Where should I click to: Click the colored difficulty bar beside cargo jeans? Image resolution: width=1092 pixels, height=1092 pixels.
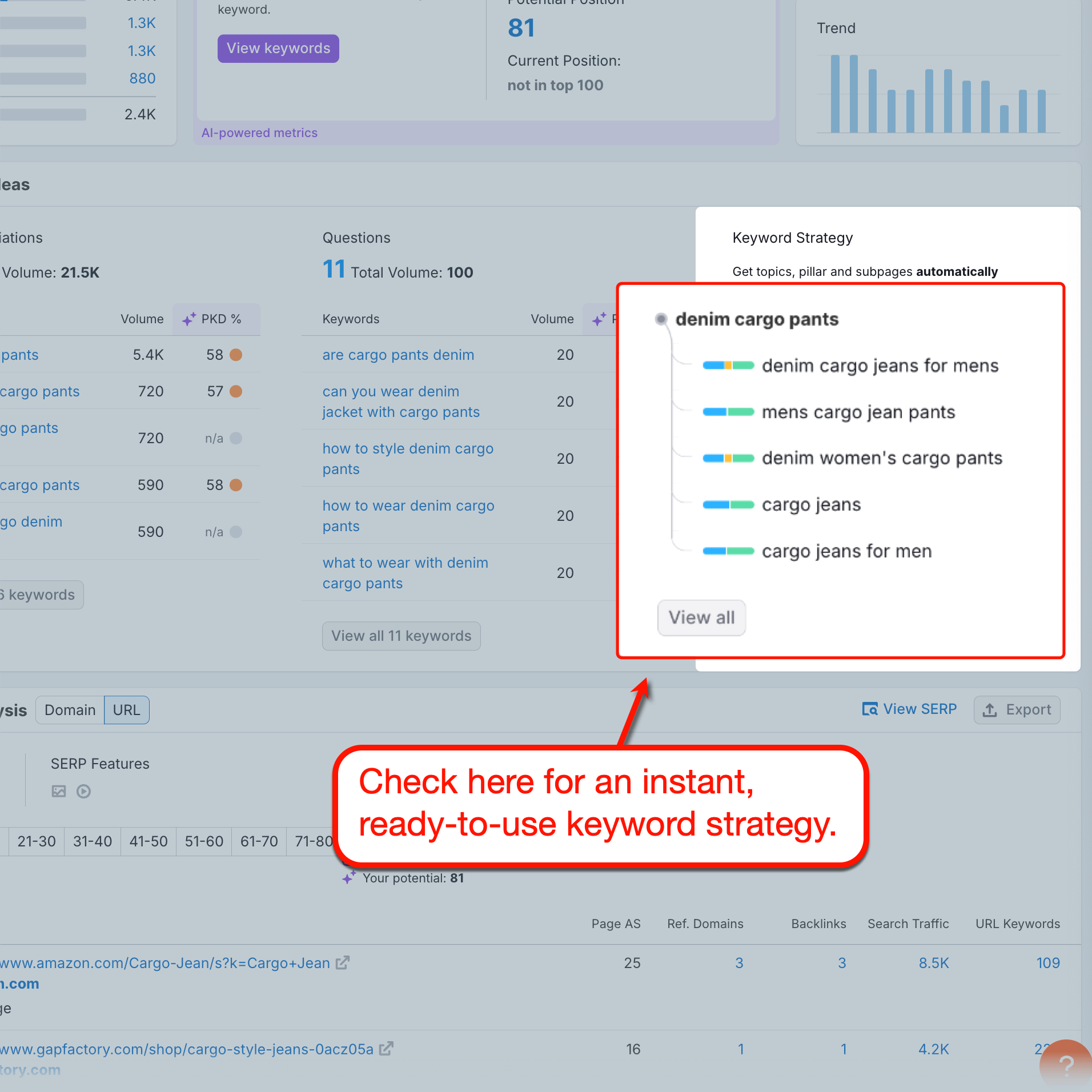[728, 504]
